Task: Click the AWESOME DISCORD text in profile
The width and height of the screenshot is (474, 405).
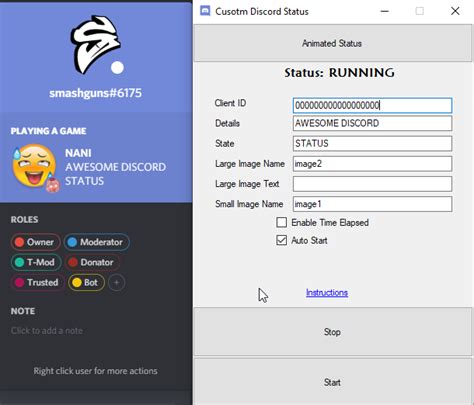Action: (x=115, y=167)
